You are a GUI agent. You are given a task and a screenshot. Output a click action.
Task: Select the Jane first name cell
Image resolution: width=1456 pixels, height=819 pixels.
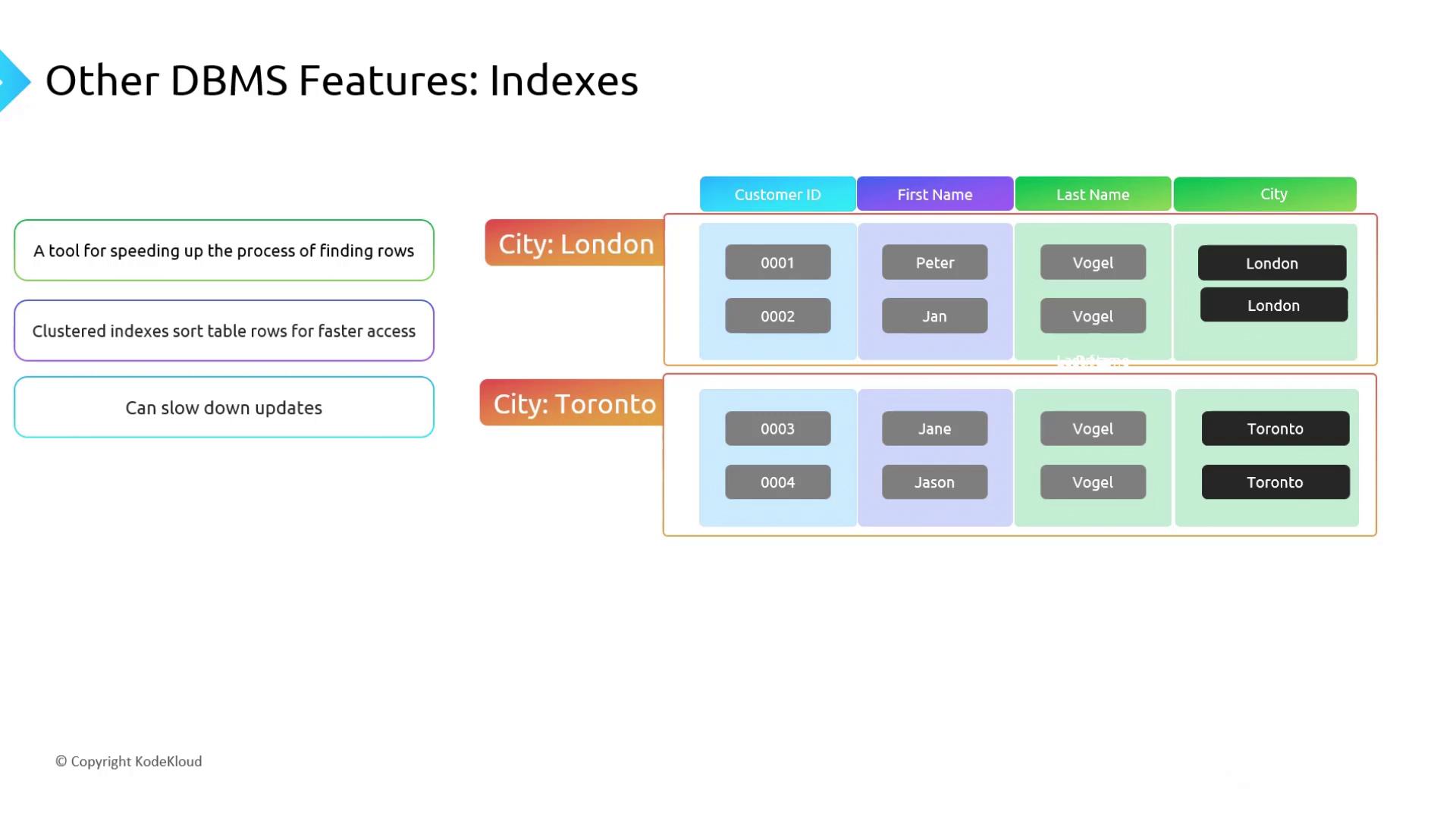click(934, 428)
